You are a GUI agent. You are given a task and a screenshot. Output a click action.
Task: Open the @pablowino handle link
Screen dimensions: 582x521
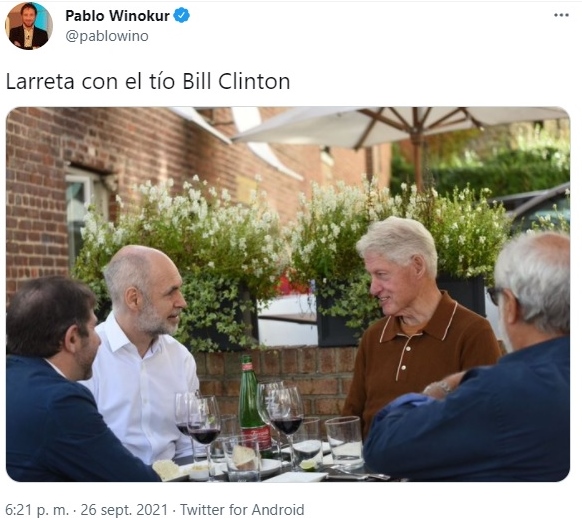click(107, 36)
